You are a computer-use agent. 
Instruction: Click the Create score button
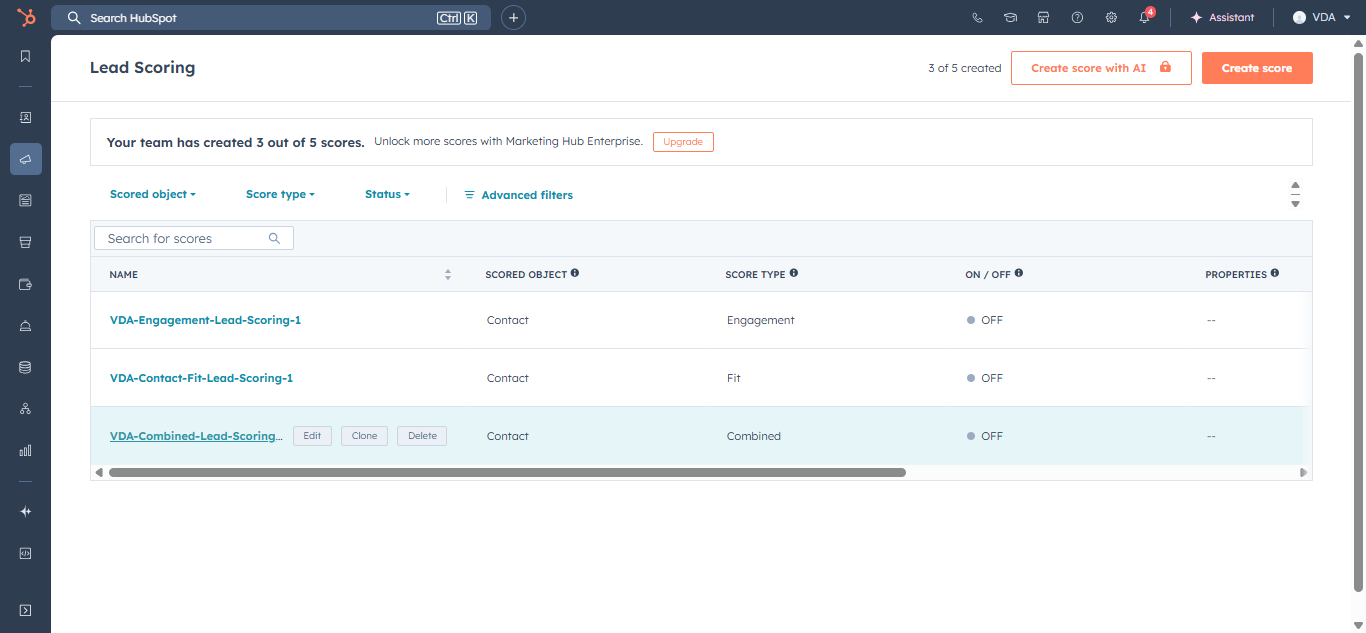(1257, 68)
